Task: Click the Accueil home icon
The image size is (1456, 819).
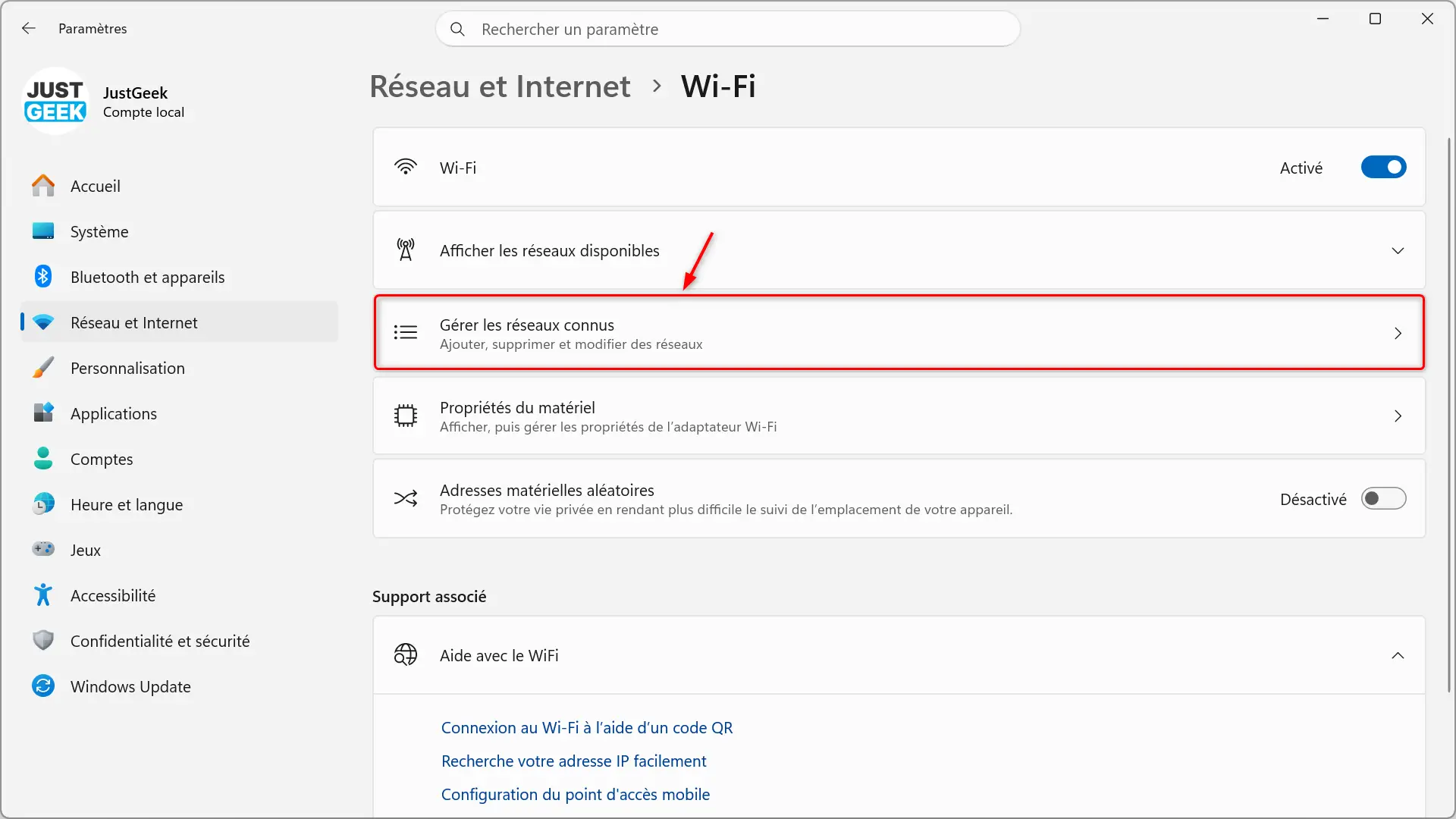Action: (x=43, y=186)
